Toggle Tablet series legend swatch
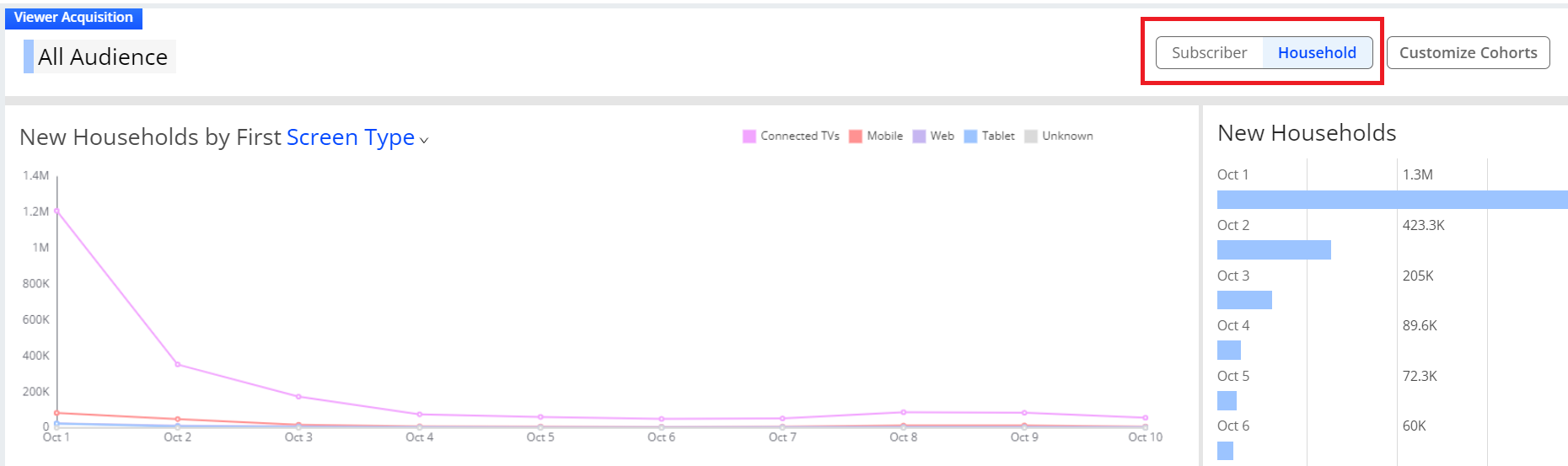The image size is (1568, 466). [970, 137]
